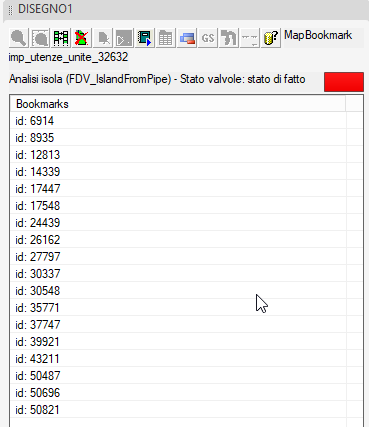
Task: Click the imp_utenze_unite_32632 label
Action: [x=68, y=57]
